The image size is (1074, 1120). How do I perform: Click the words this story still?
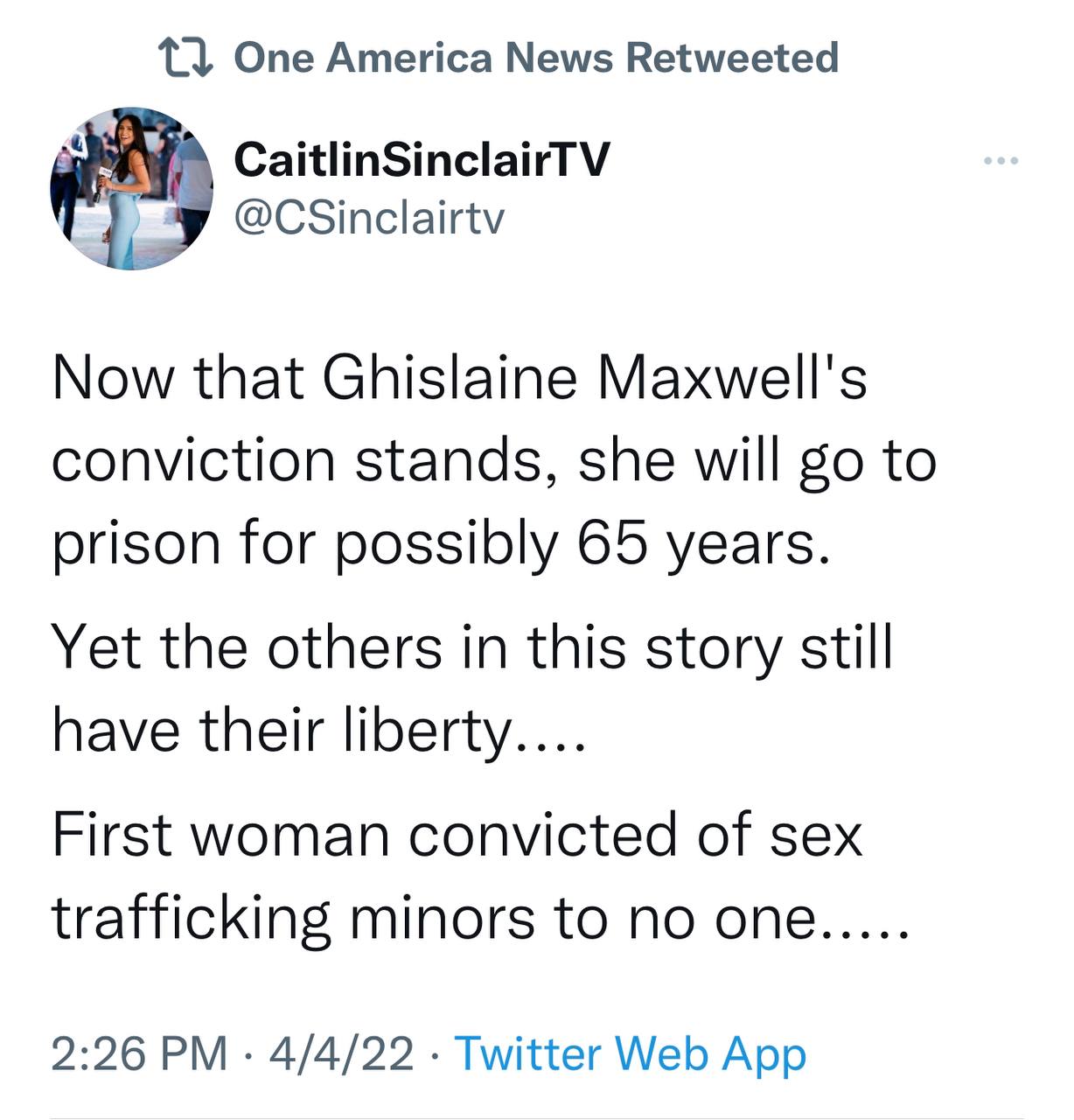click(x=709, y=648)
